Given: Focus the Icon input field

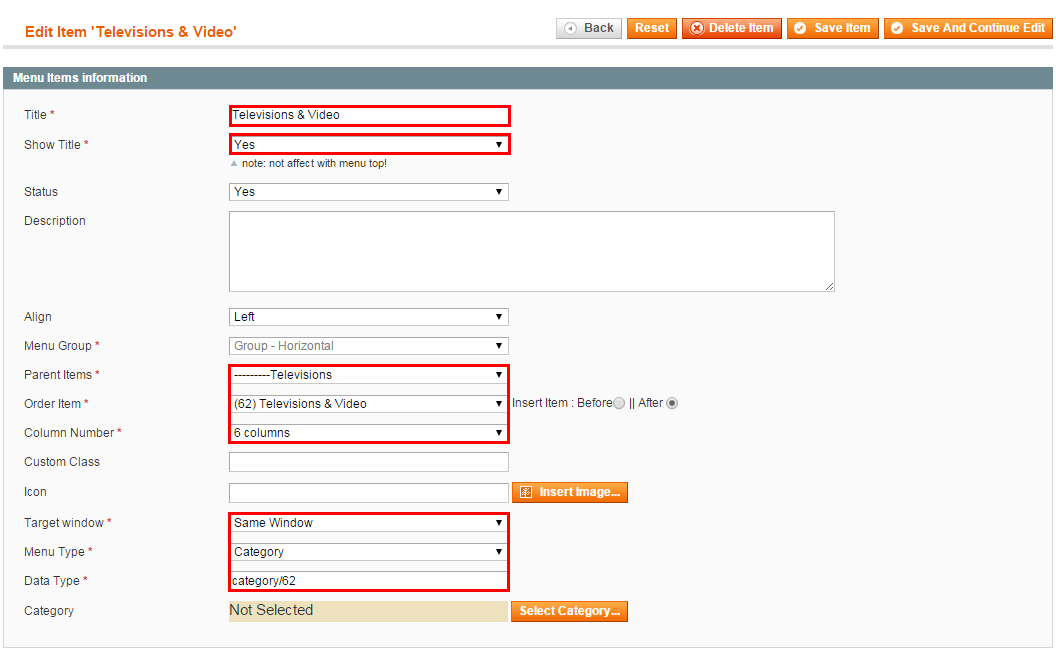Looking at the screenshot, I should (369, 492).
